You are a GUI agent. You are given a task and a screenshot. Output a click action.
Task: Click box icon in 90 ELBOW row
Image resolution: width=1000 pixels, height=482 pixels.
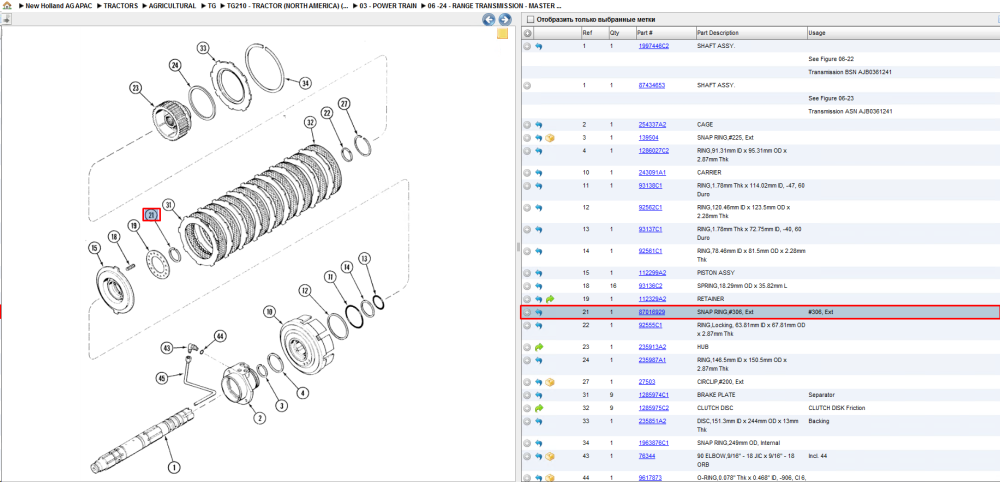pyautogui.click(x=549, y=456)
